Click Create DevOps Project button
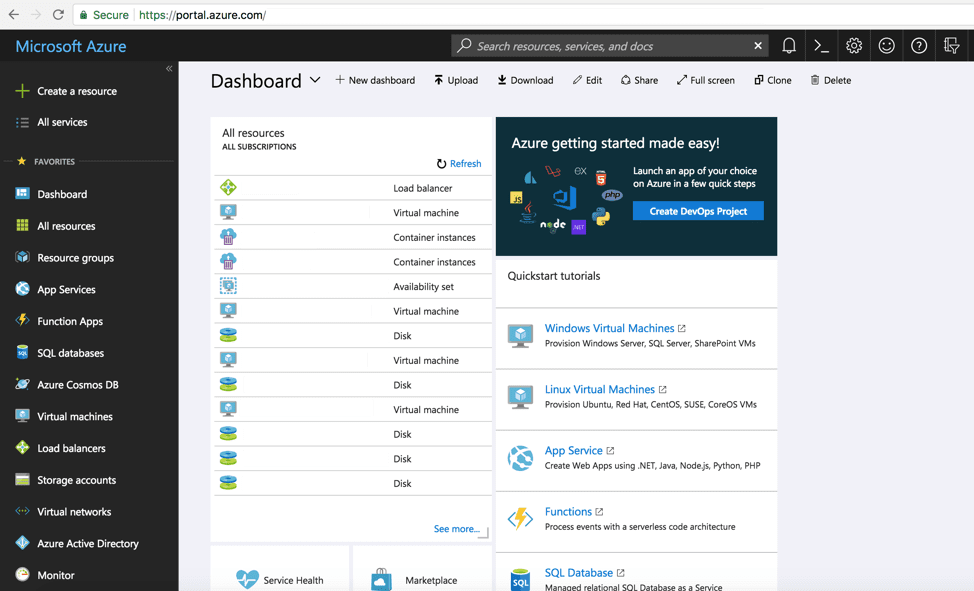The height and width of the screenshot is (591, 974). point(698,211)
